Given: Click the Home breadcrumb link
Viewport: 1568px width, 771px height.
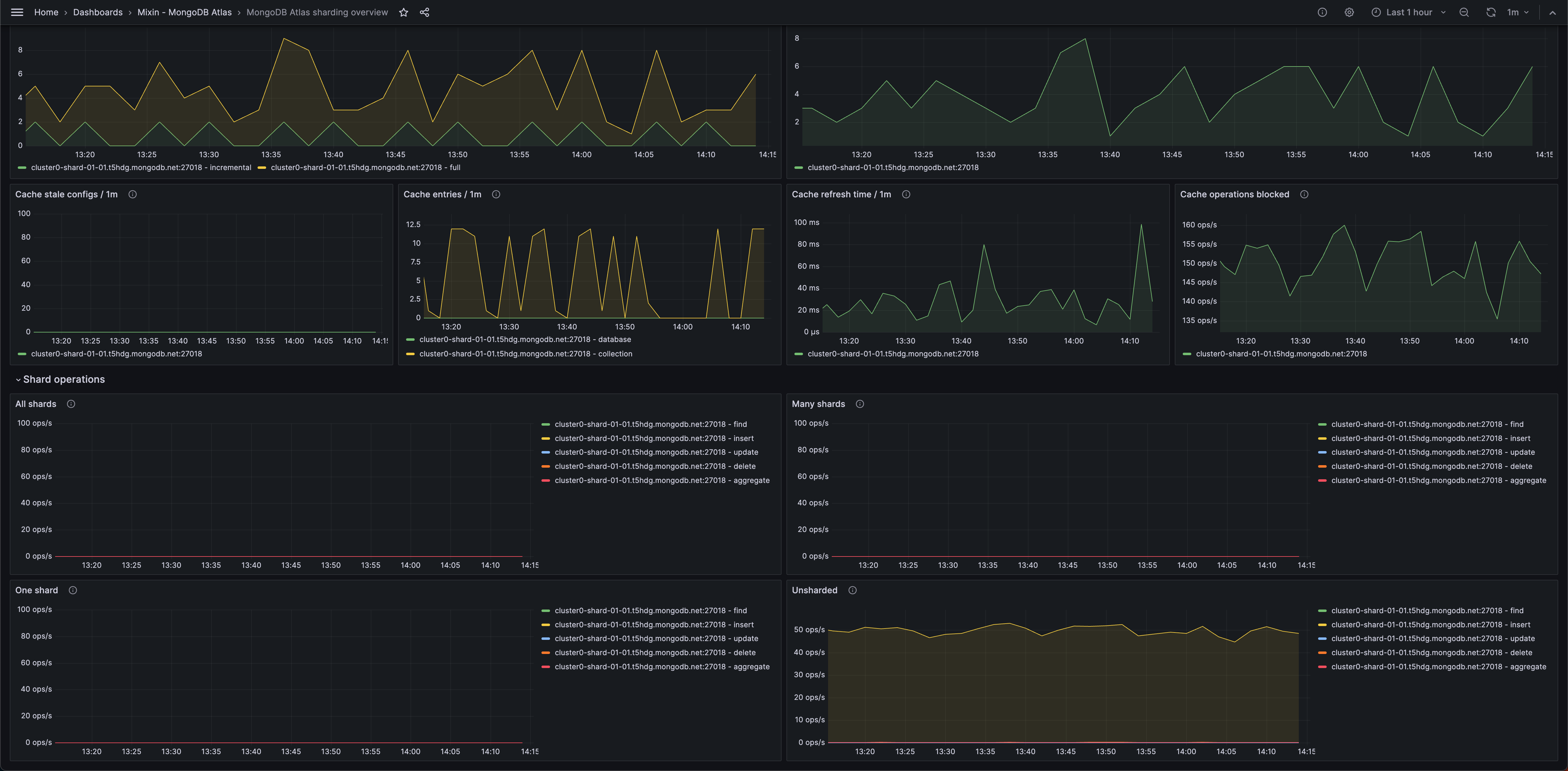Looking at the screenshot, I should [x=46, y=12].
